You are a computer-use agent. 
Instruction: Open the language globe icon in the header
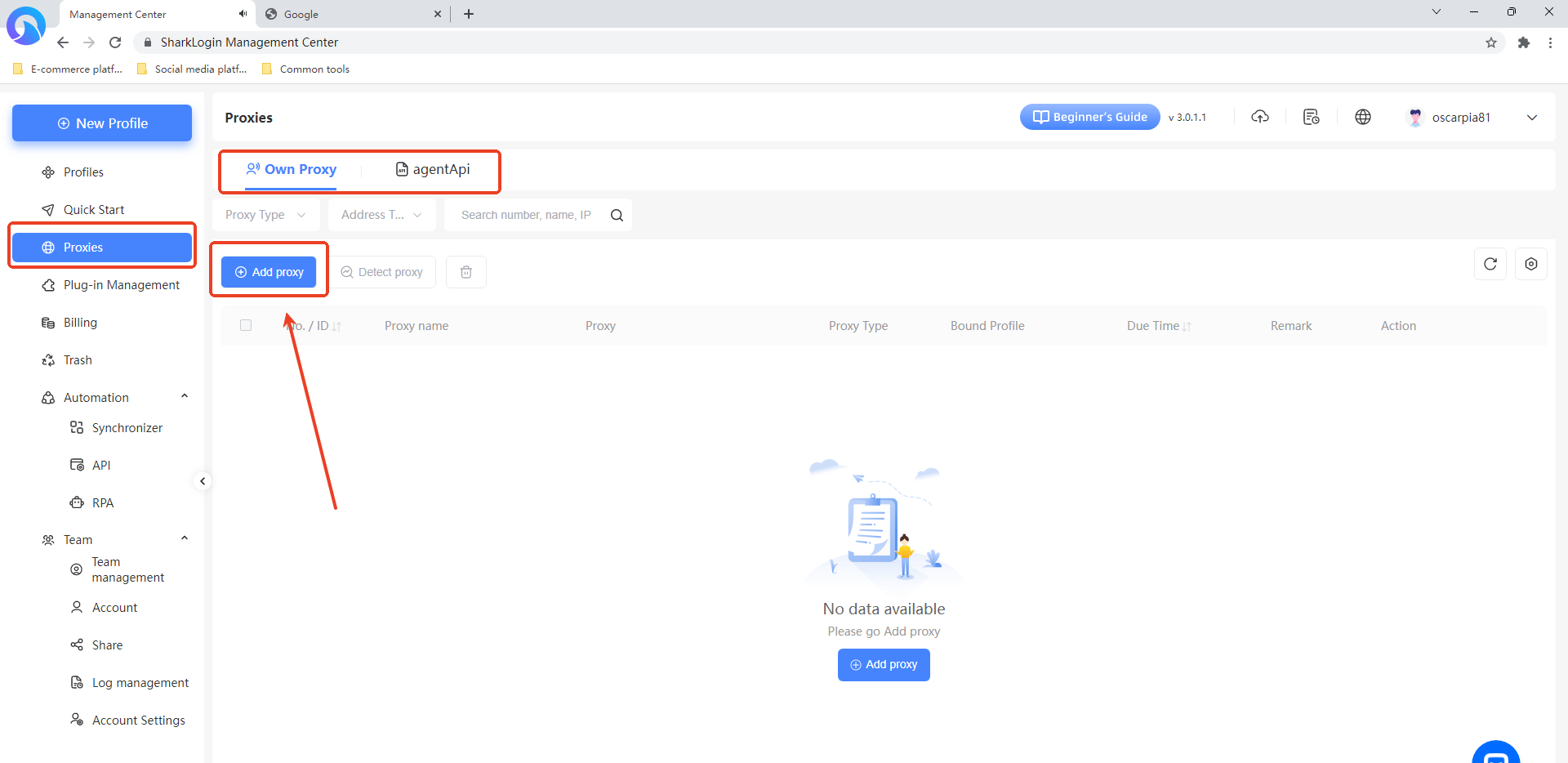coord(1362,117)
